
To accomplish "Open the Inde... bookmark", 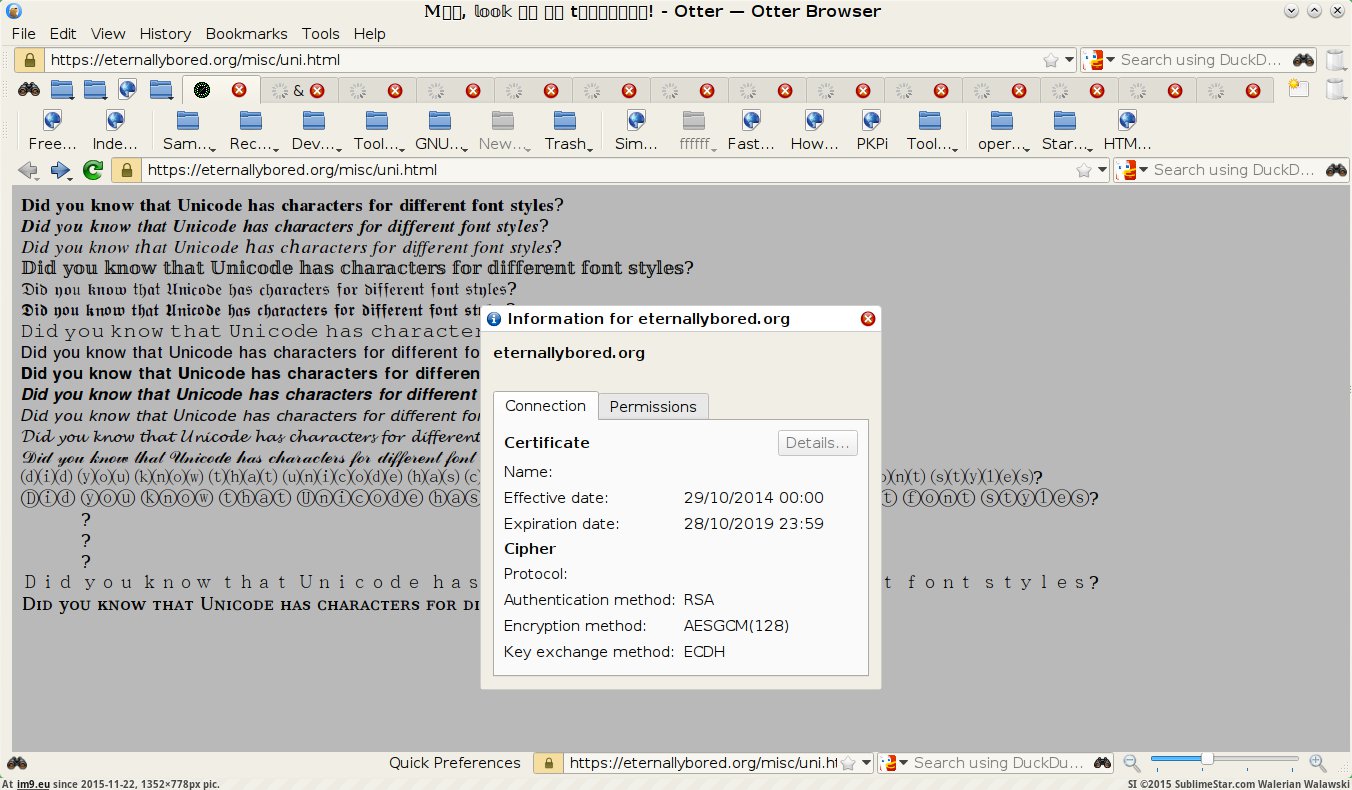I will coord(115,131).
